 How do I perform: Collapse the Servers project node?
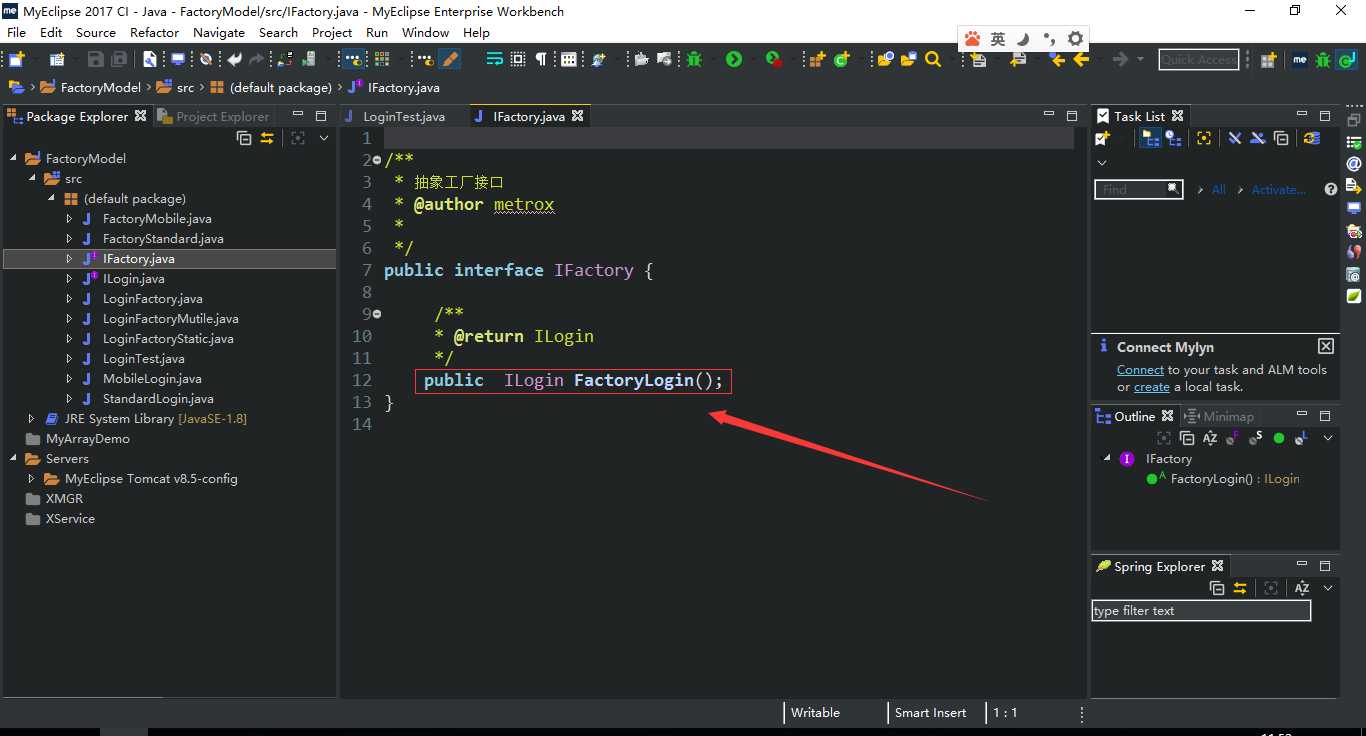point(13,458)
